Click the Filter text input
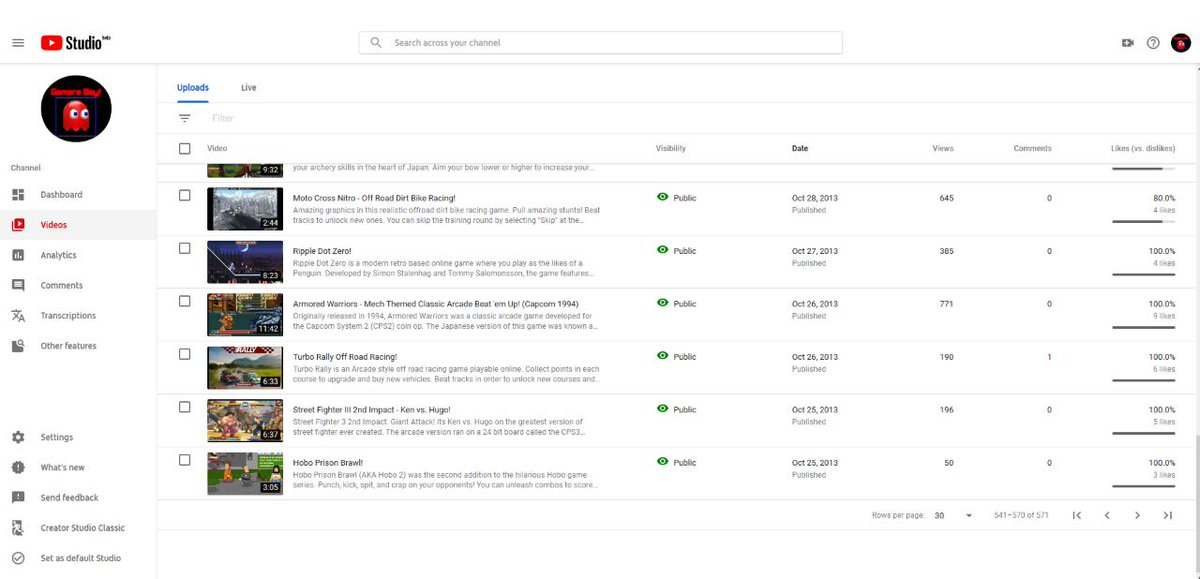Screen dimensions: 1200x579 [223, 118]
